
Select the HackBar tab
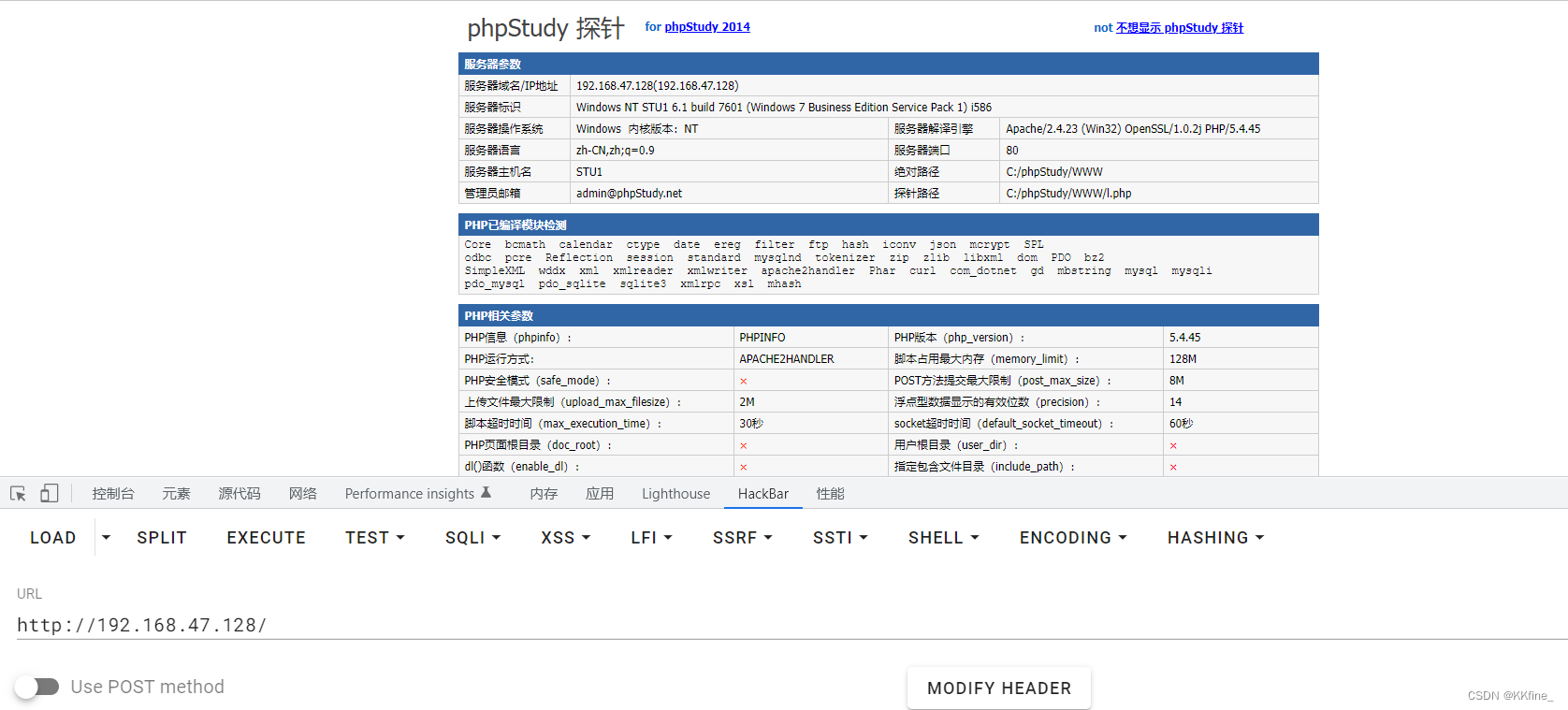point(763,493)
